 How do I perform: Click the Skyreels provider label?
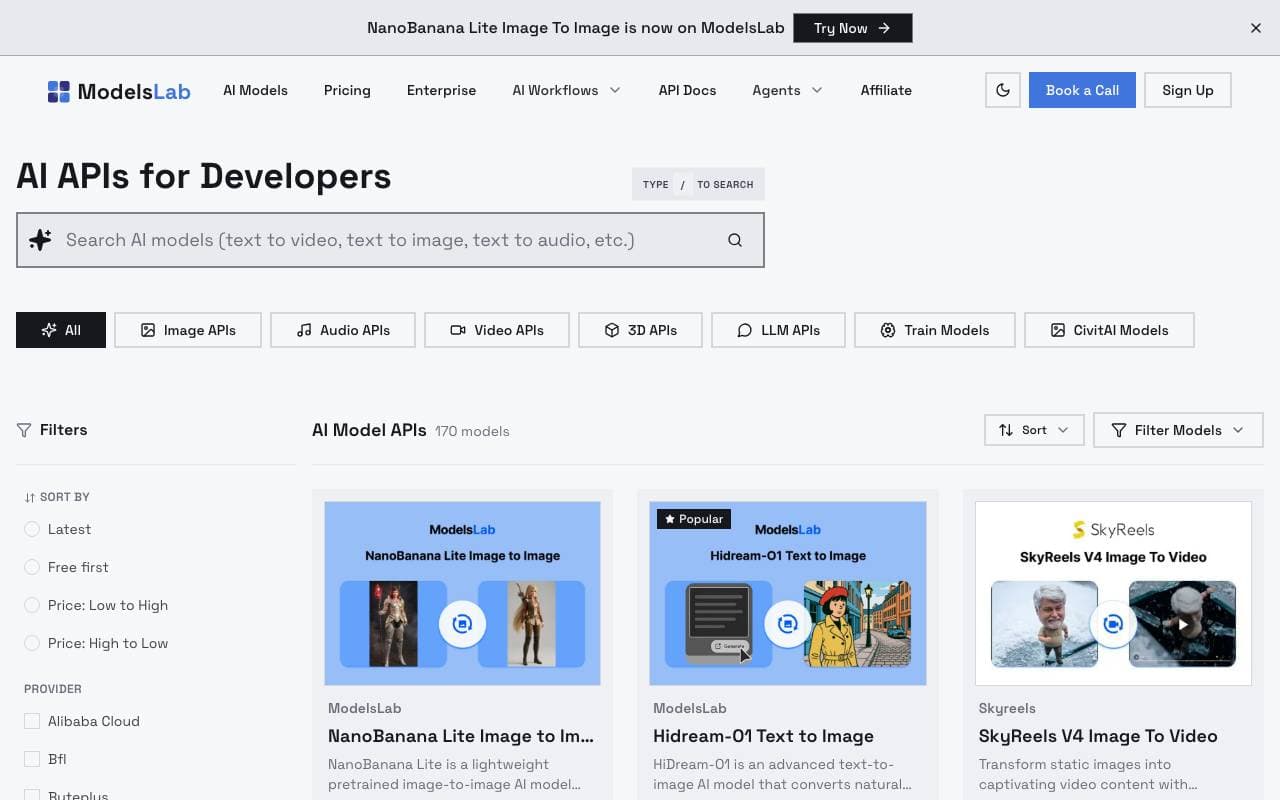1007,708
